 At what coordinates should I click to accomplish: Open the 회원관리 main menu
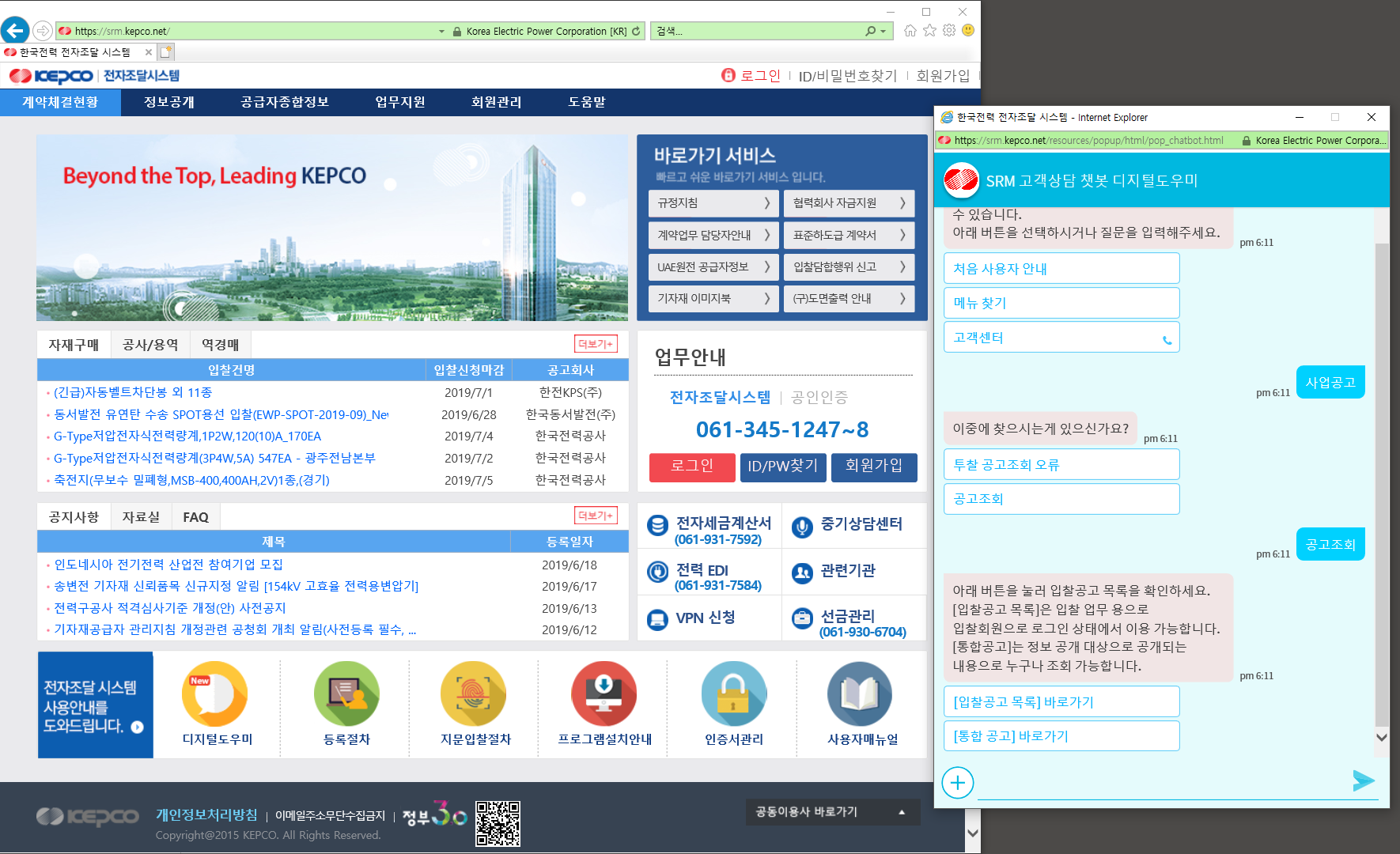(x=497, y=102)
